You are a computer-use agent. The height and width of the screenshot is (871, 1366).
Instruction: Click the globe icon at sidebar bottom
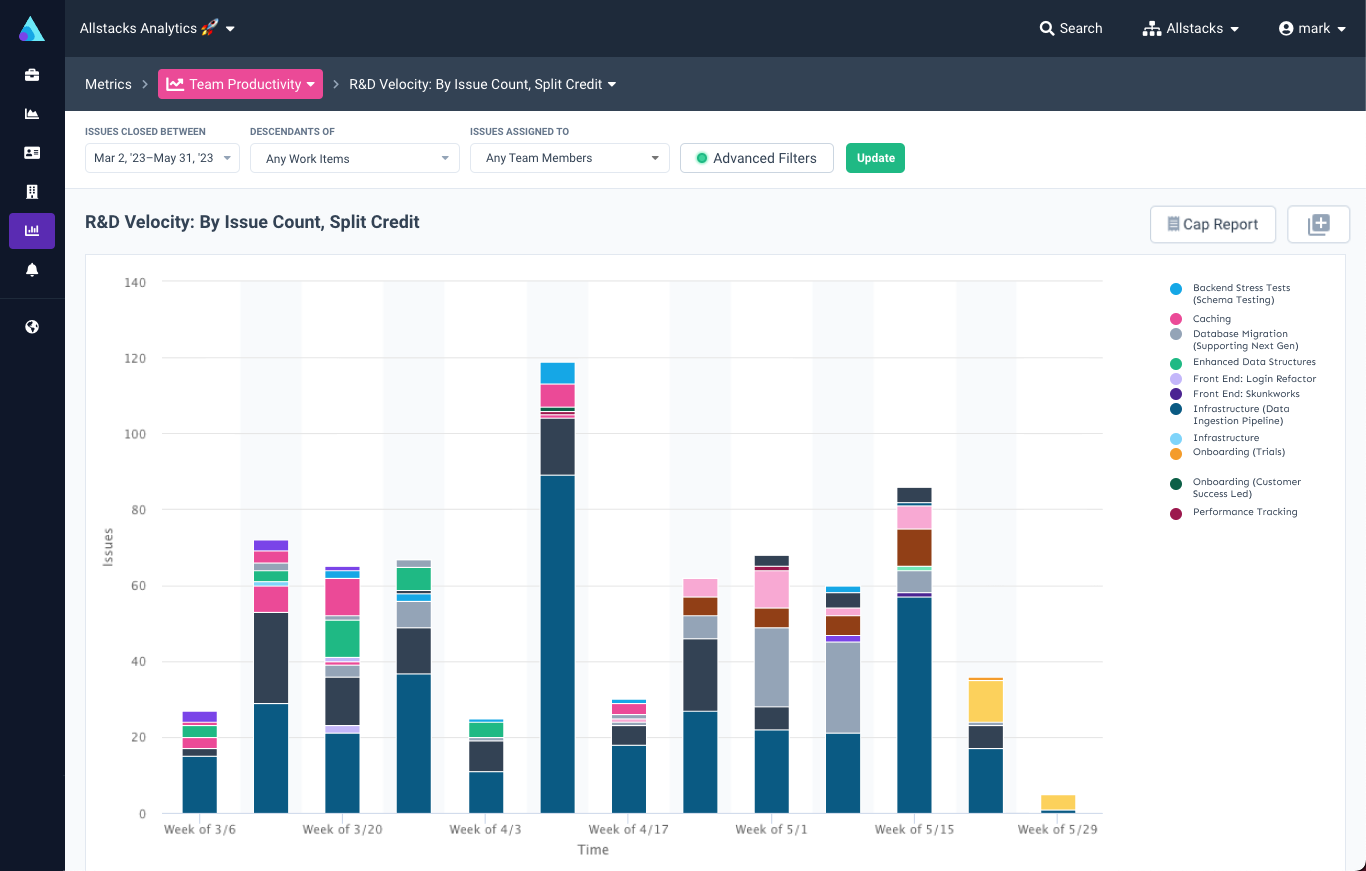point(32,326)
